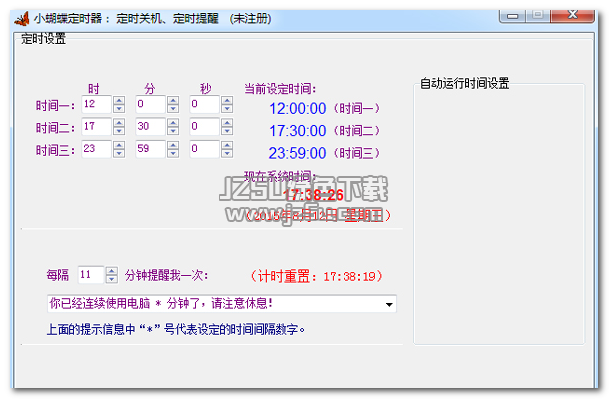
Task: Increase the second value for 时间三
Action: click(227, 145)
